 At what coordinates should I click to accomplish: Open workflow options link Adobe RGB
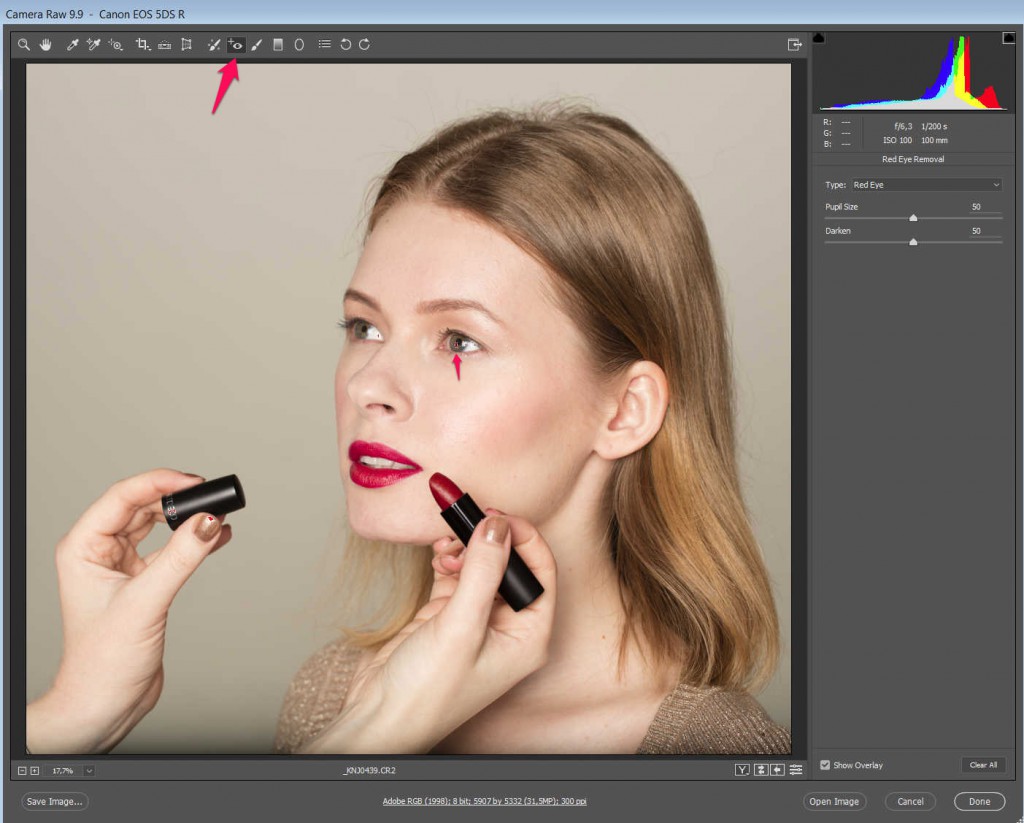point(483,802)
